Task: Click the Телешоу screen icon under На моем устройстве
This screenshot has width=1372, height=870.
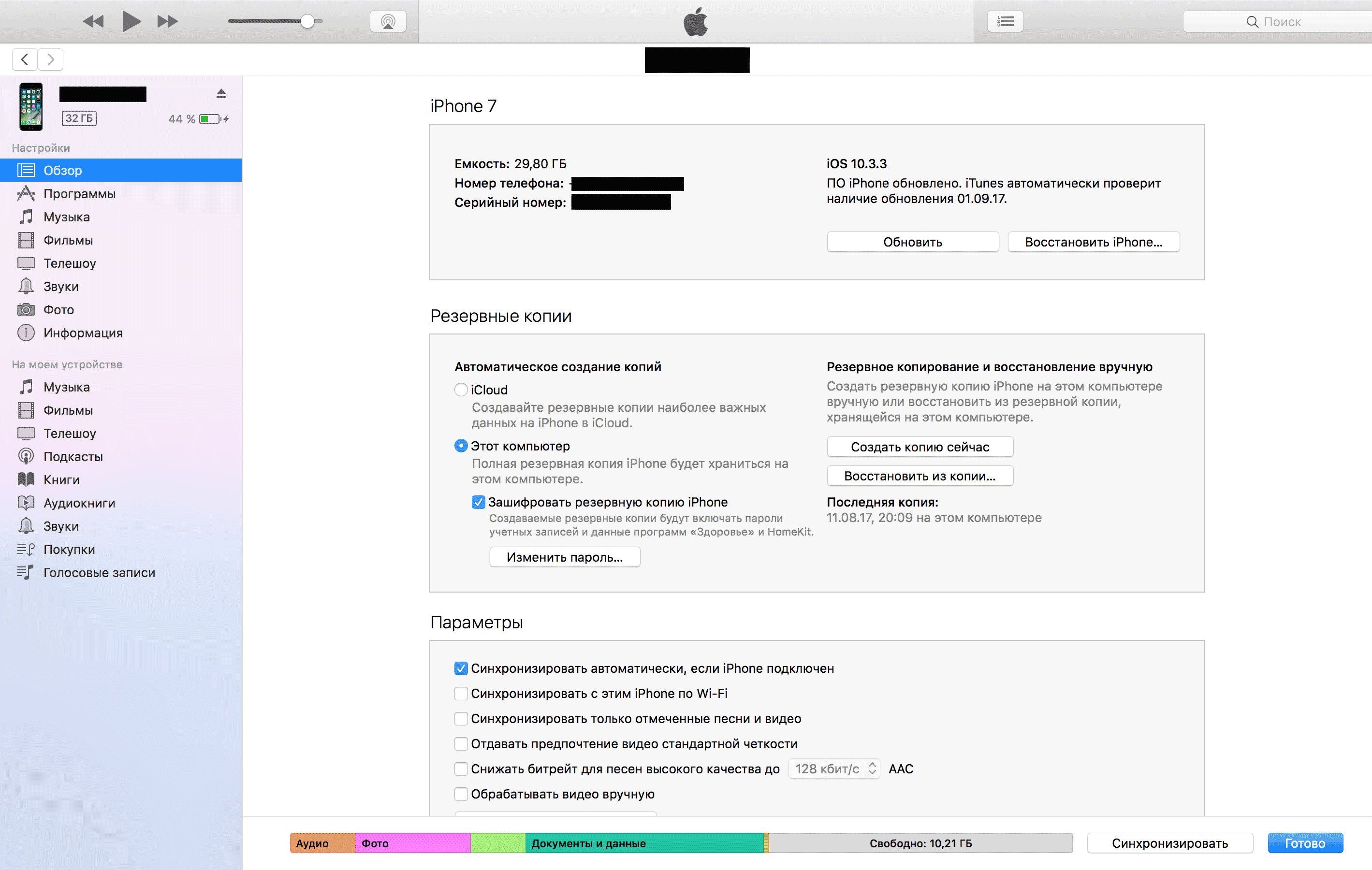Action: [26, 434]
